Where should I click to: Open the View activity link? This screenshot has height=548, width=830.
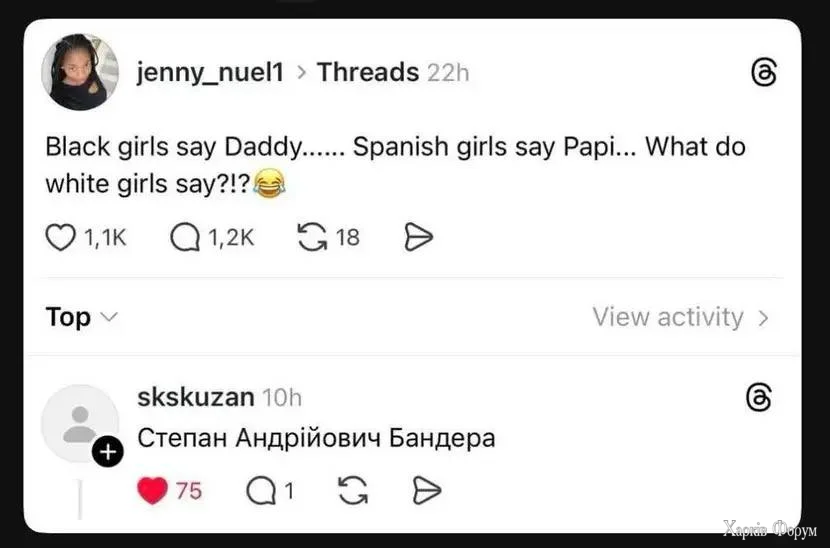[668, 317]
